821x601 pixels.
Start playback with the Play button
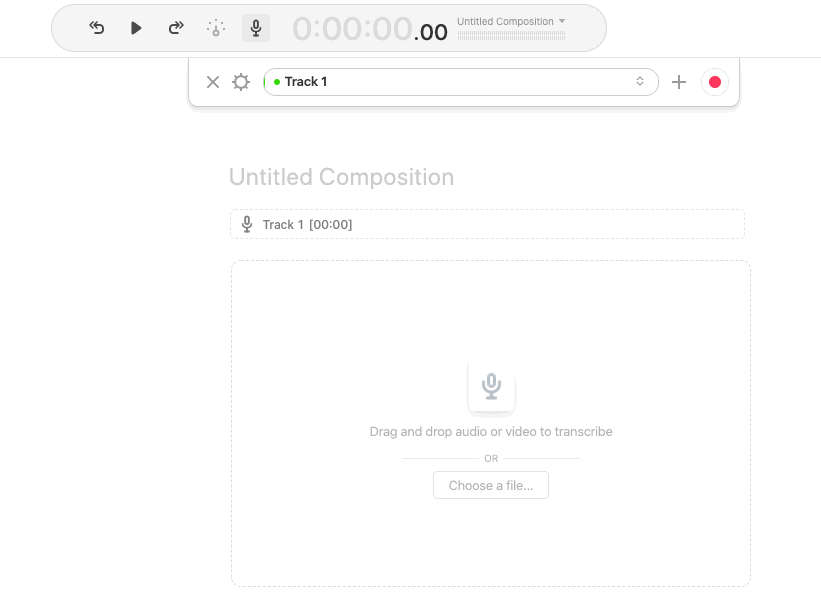[x=136, y=28]
